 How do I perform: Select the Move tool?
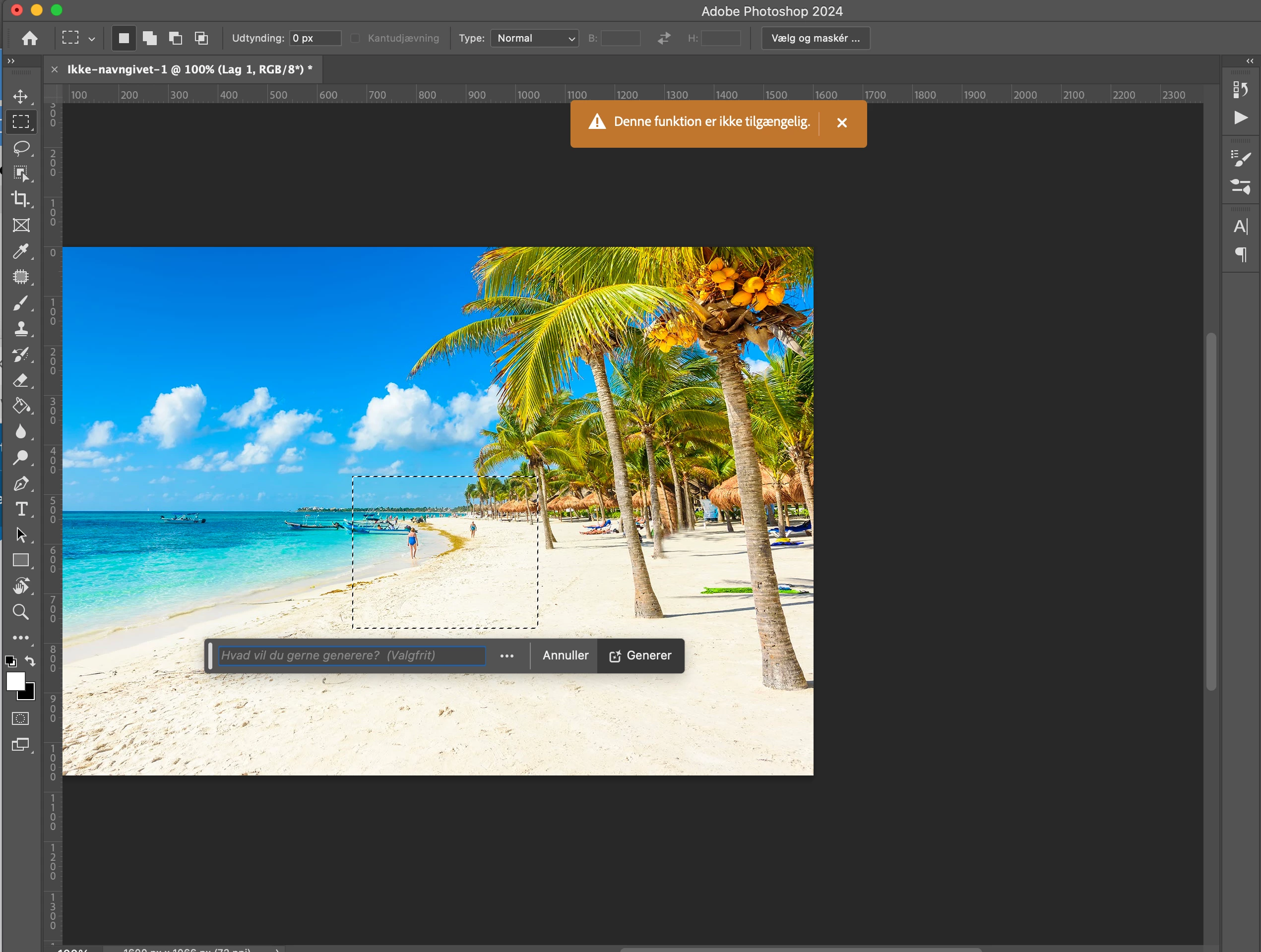tap(21, 96)
